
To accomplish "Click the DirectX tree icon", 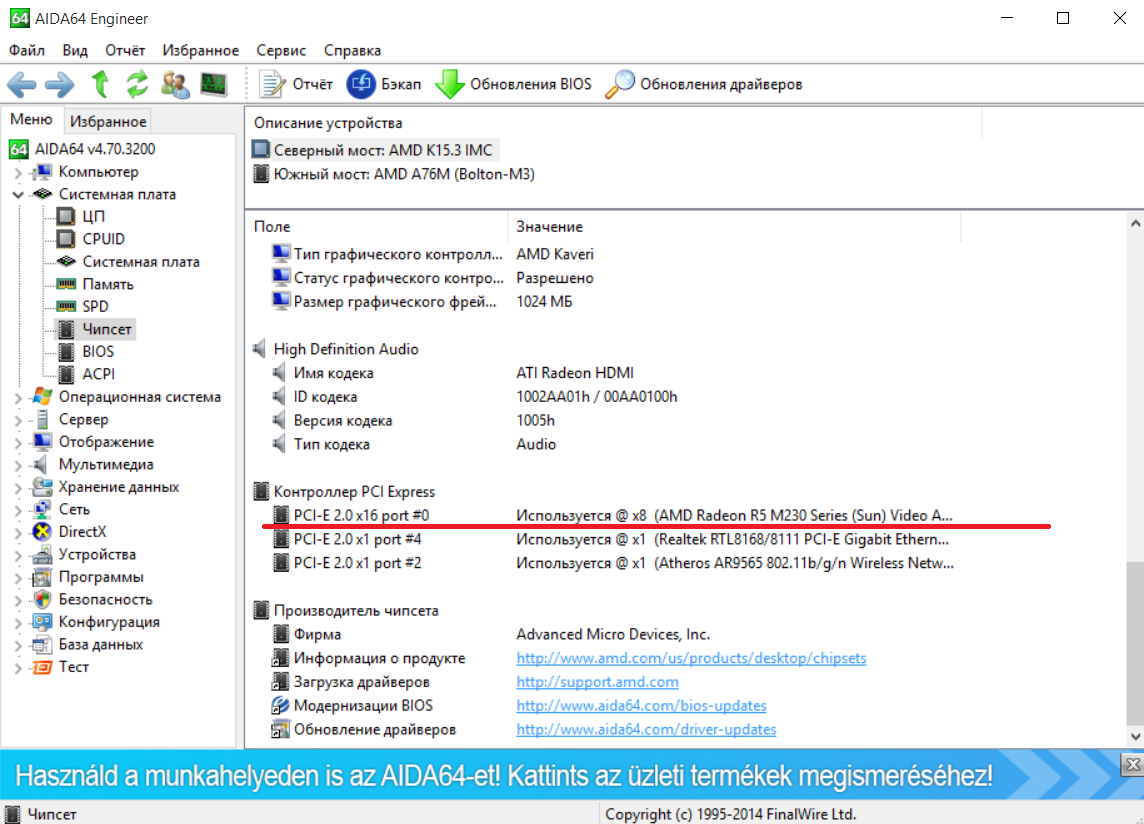I will pos(42,531).
